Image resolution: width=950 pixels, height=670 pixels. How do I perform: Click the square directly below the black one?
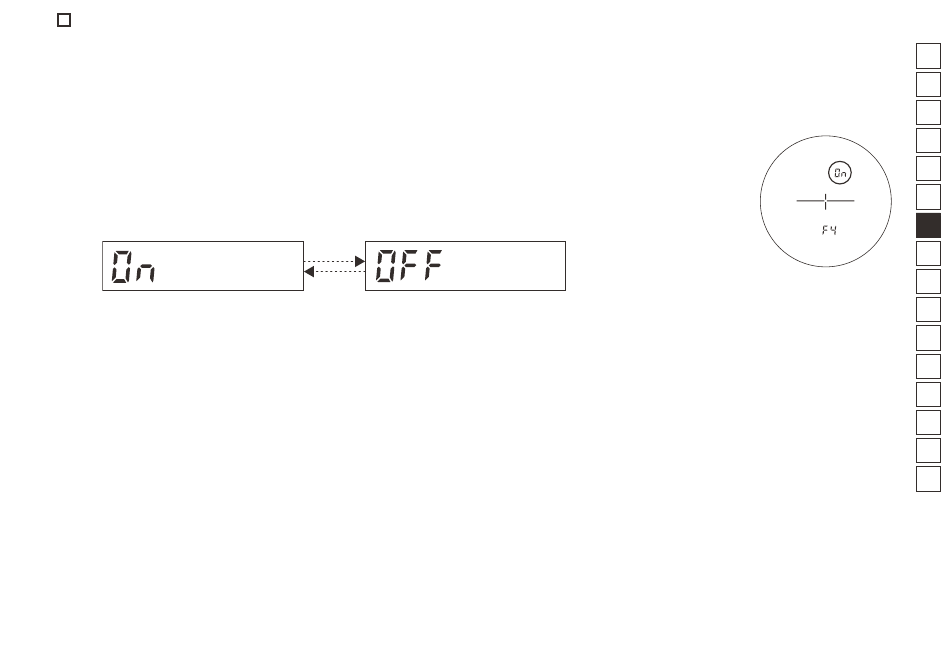(928, 253)
